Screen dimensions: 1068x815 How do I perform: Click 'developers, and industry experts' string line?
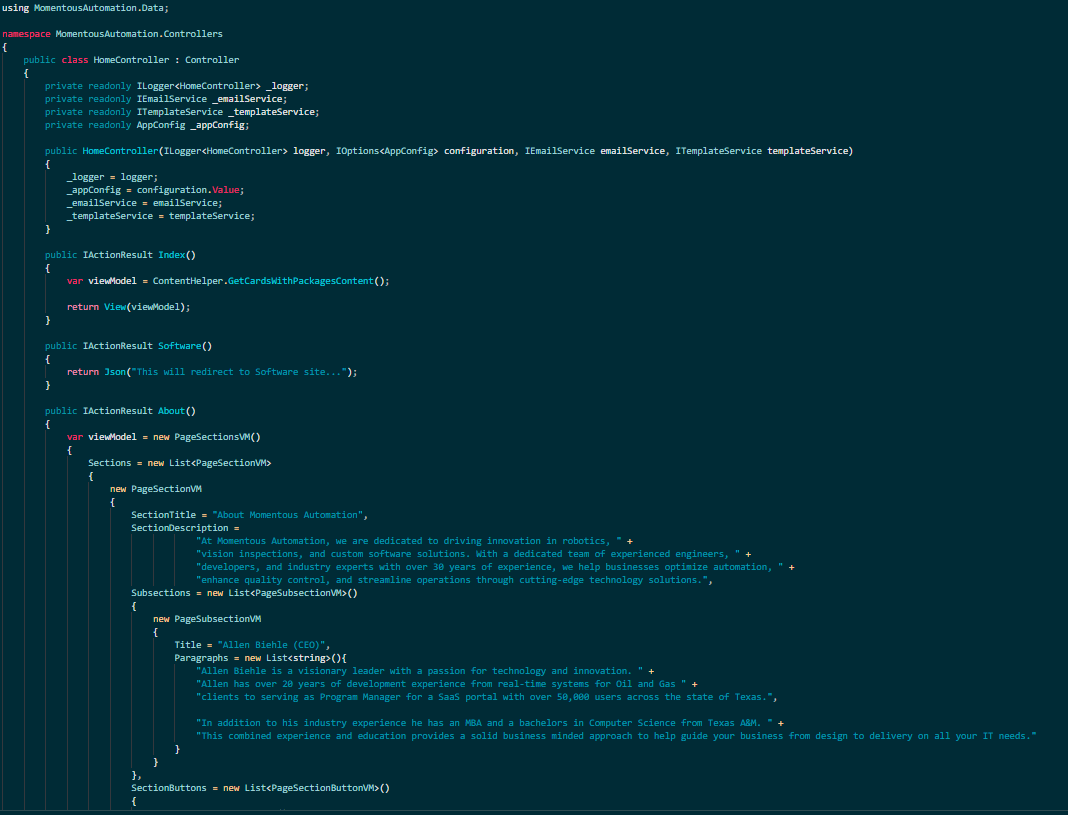coord(490,566)
